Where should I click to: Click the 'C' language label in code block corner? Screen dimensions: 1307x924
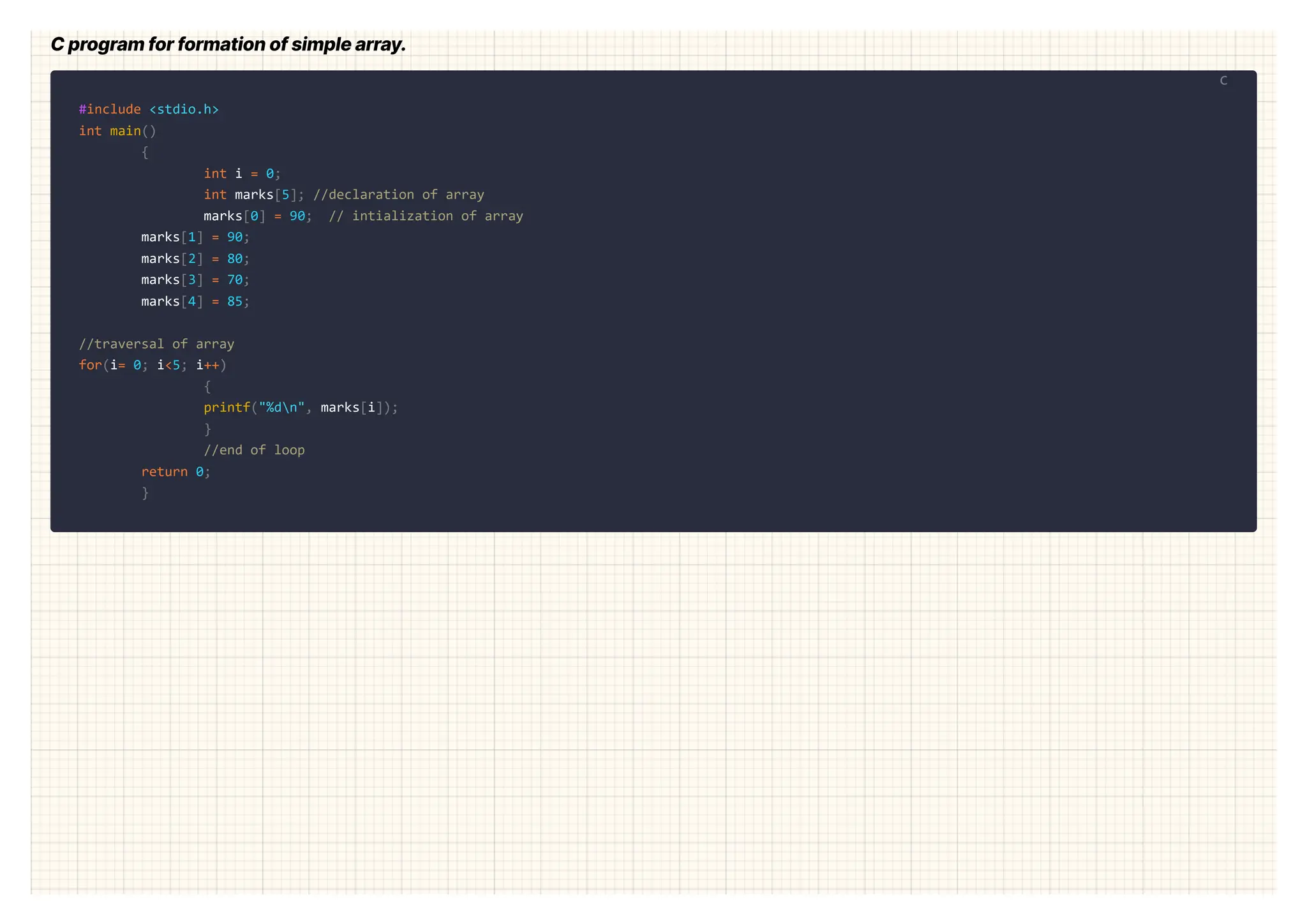1223,80
